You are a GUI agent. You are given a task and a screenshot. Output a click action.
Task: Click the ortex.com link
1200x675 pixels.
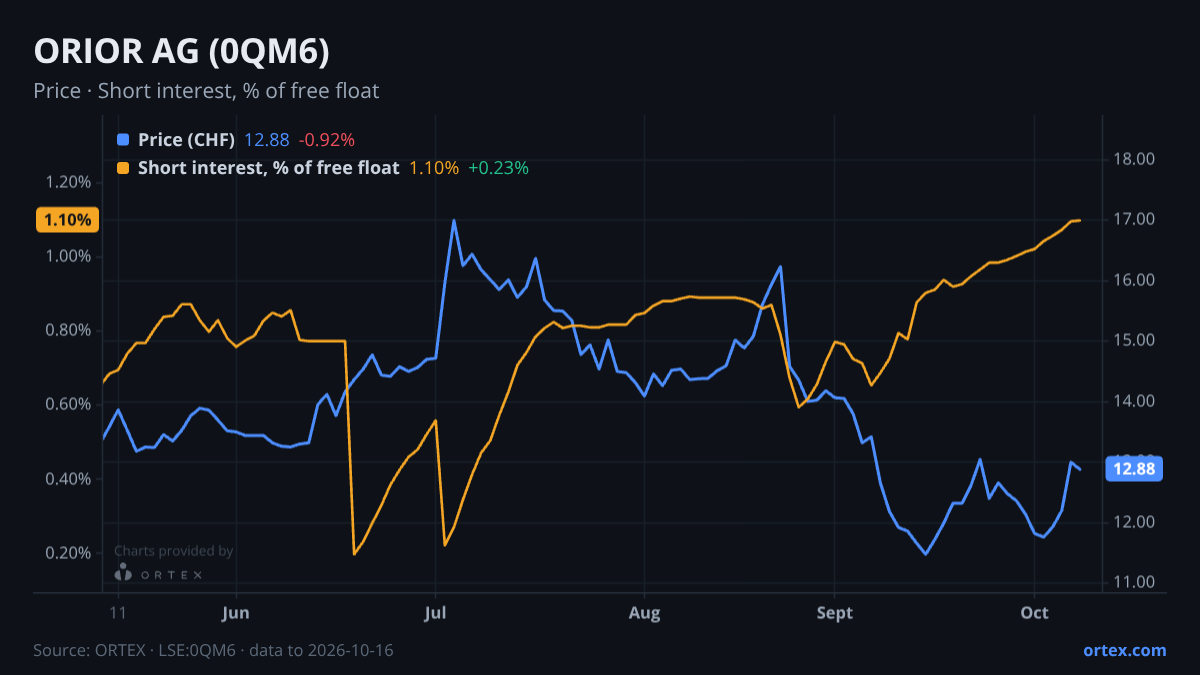point(1125,650)
